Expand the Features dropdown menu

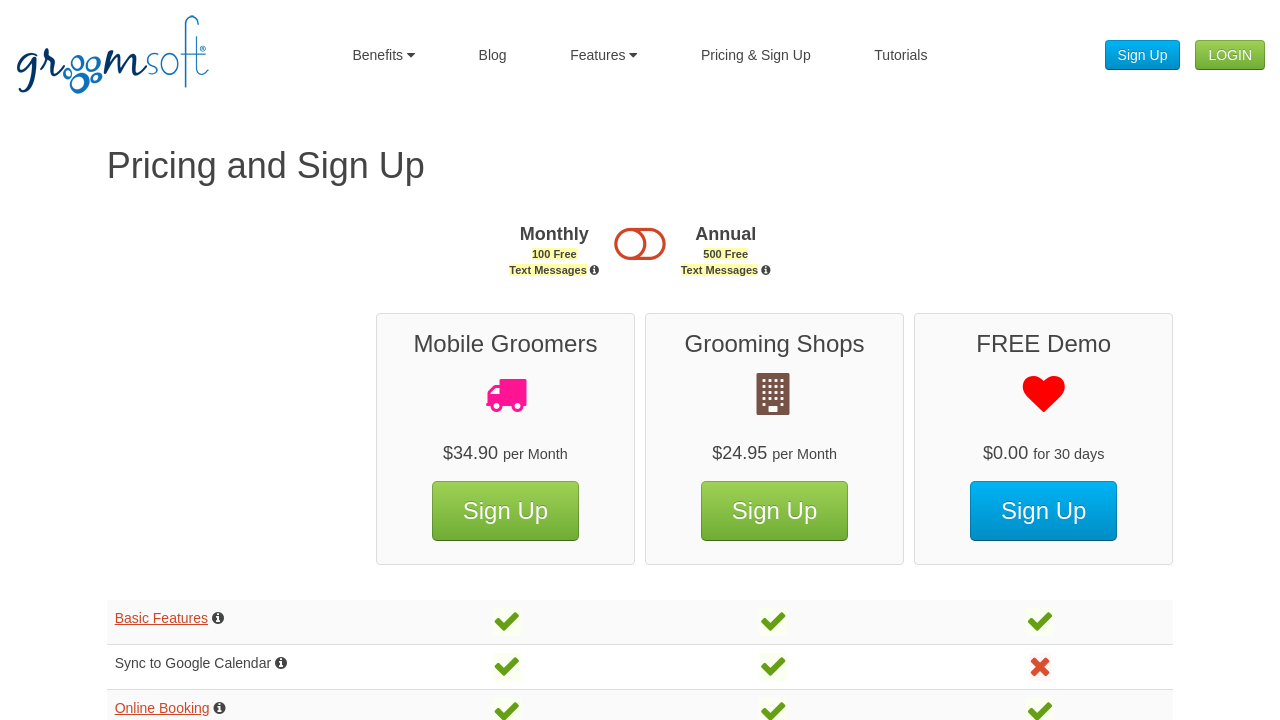(603, 55)
